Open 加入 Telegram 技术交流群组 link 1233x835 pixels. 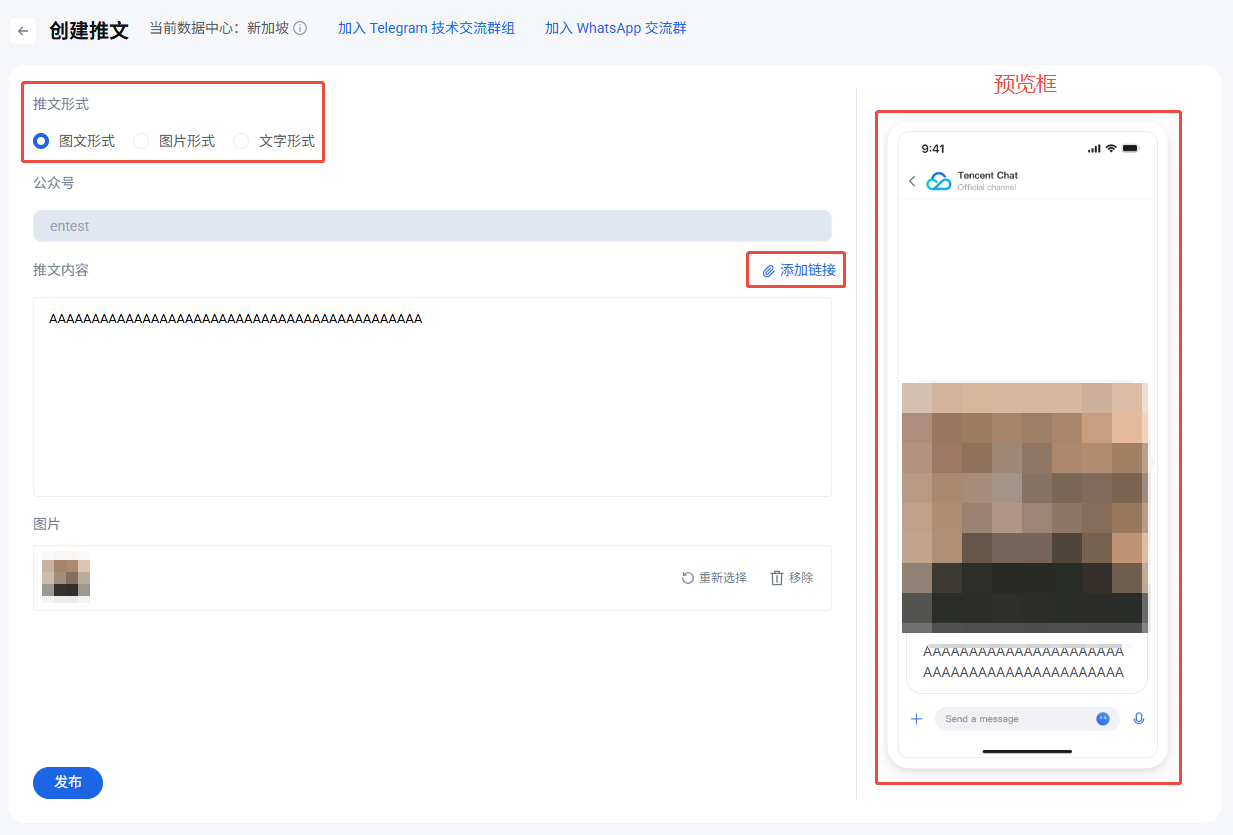pyautogui.click(x=426, y=28)
